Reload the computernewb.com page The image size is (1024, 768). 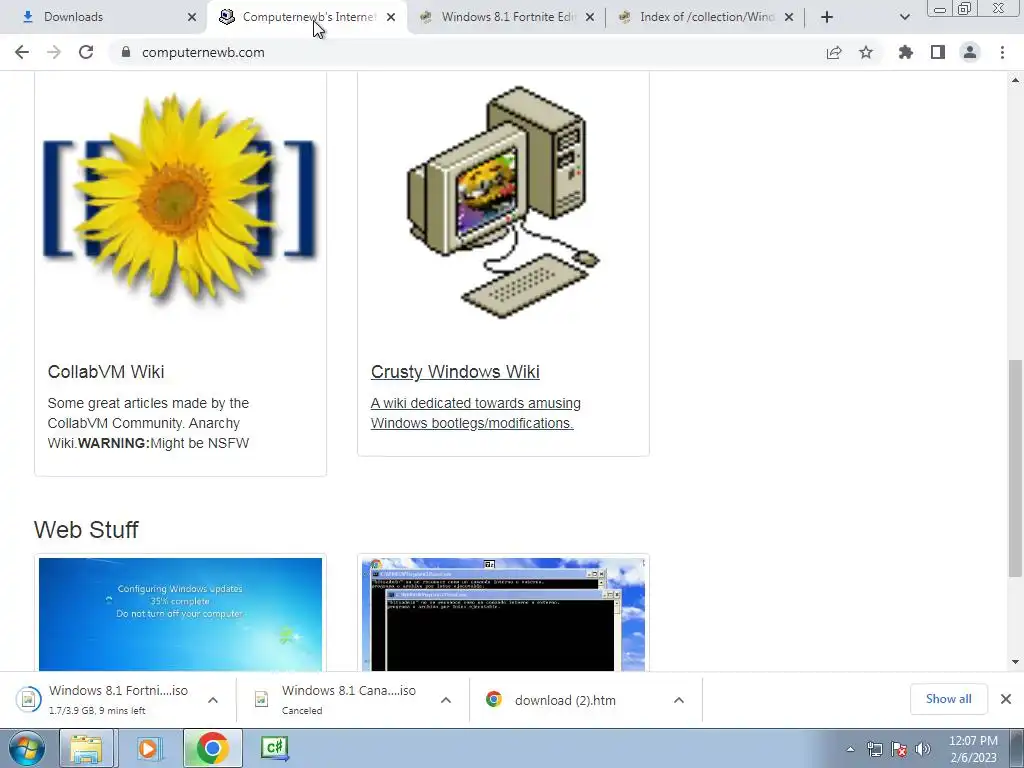[x=86, y=52]
